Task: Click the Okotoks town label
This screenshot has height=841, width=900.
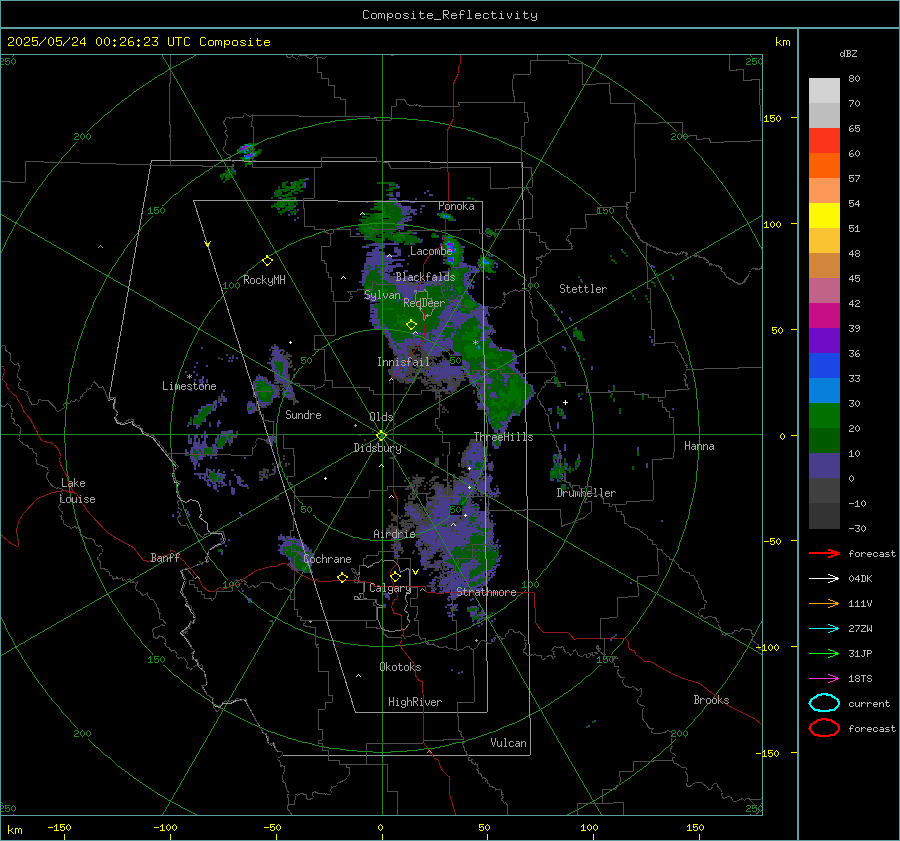Action: point(400,667)
